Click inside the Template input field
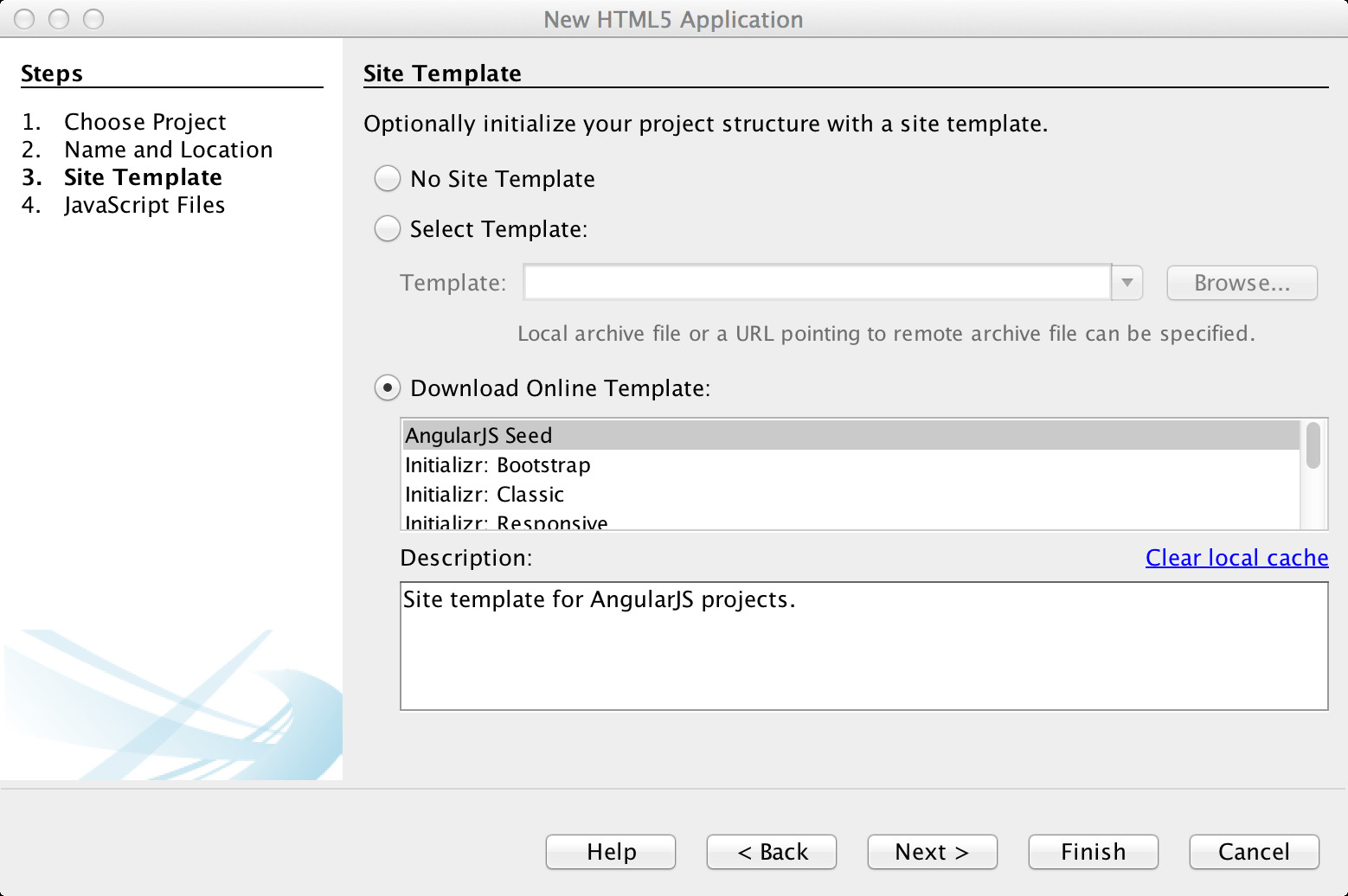 tap(818, 283)
